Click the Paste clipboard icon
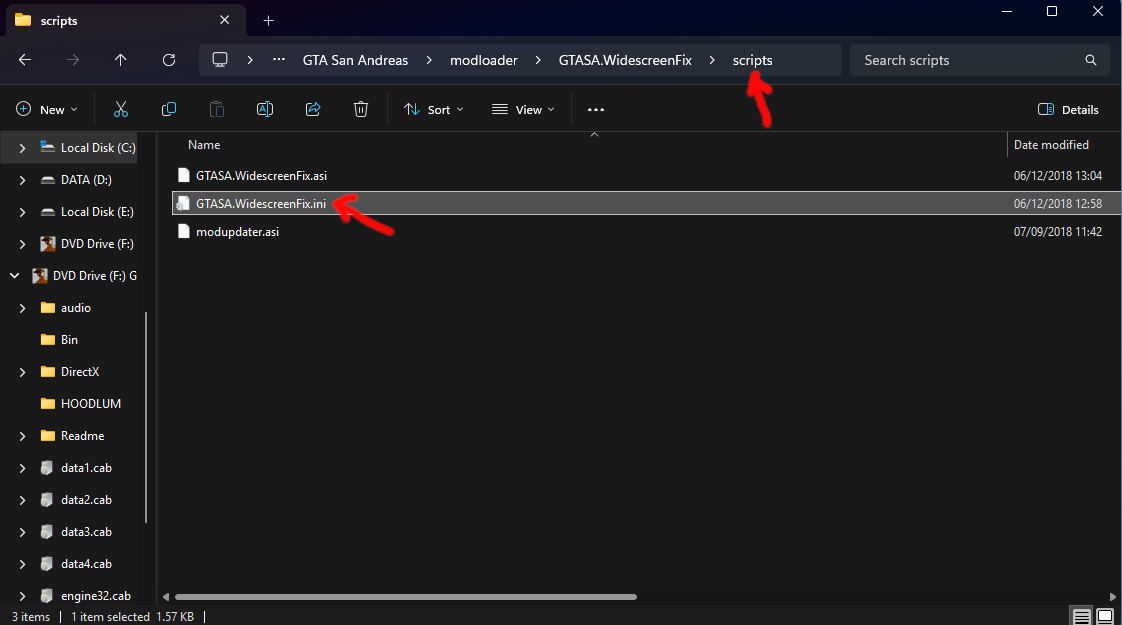 pos(217,110)
